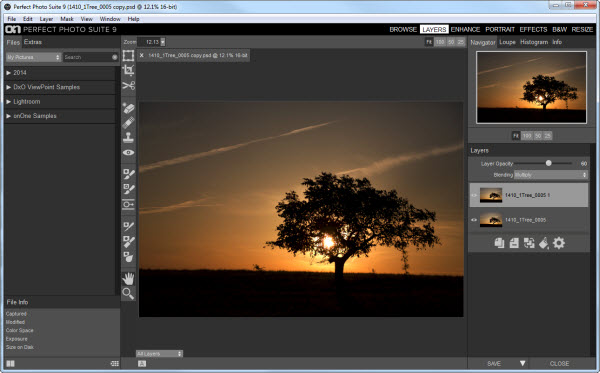Open the Layer menu
Screen dimensions: 600x373
coord(46,19)
